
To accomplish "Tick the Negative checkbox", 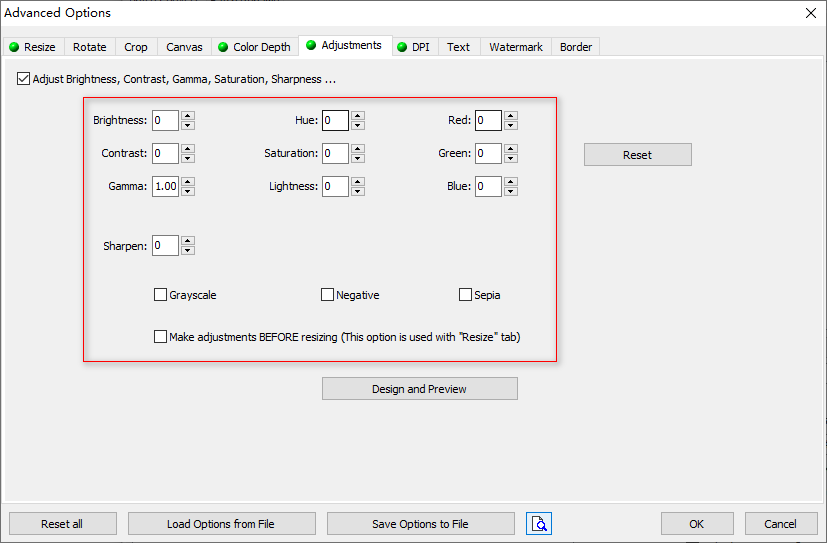I will pos(327,294).
